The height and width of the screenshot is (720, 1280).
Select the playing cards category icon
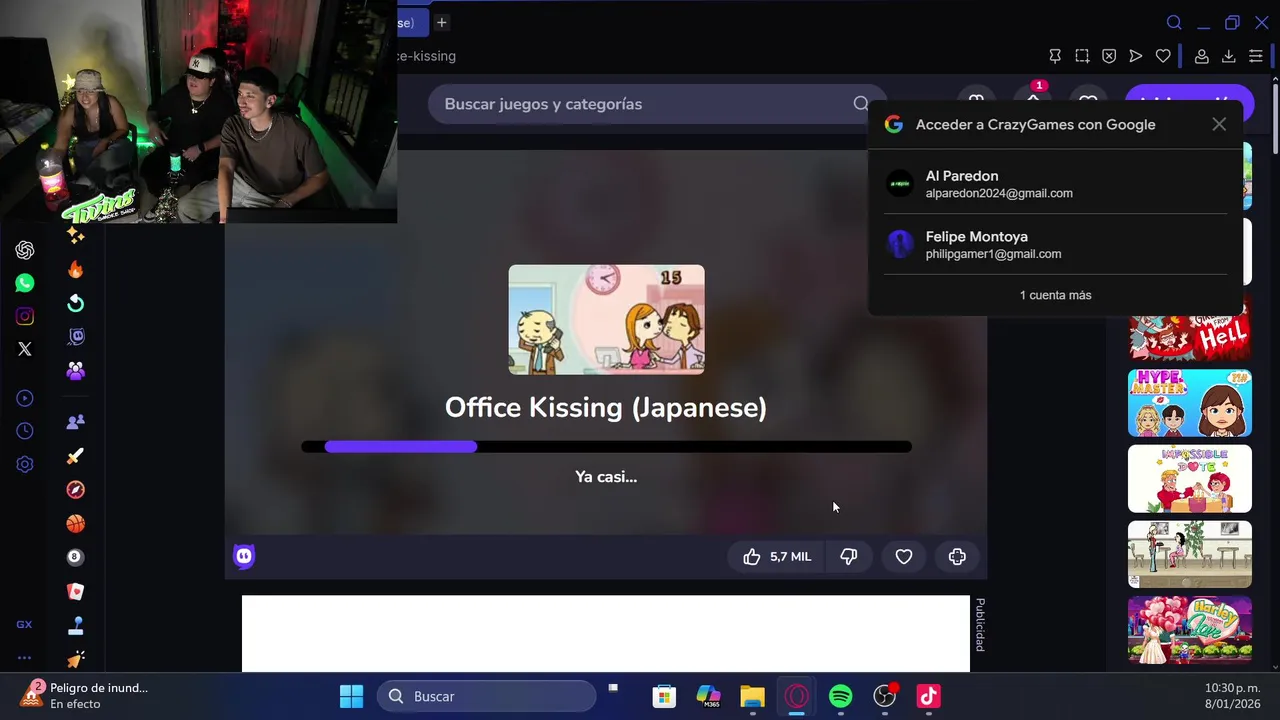[76, 591]
